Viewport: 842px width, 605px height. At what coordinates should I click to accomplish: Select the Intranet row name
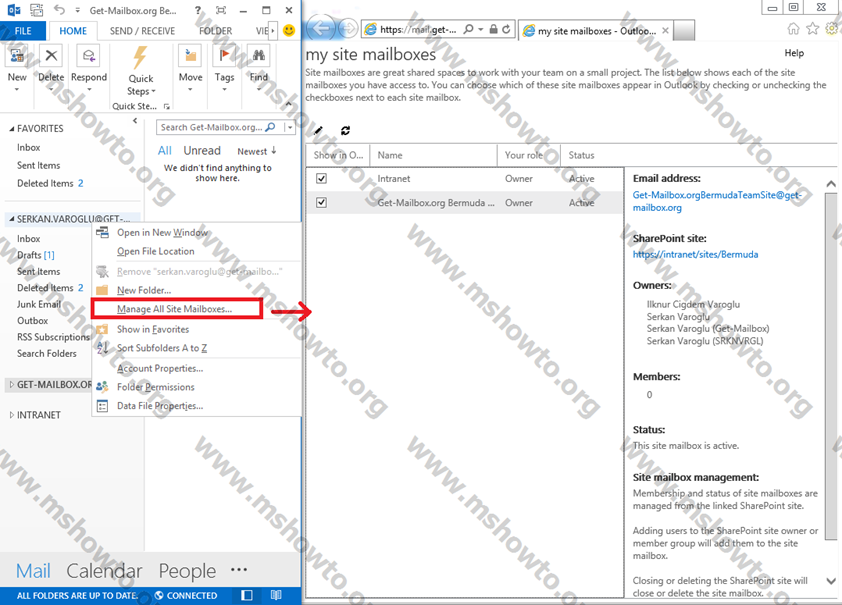click(x=394, y=179)
